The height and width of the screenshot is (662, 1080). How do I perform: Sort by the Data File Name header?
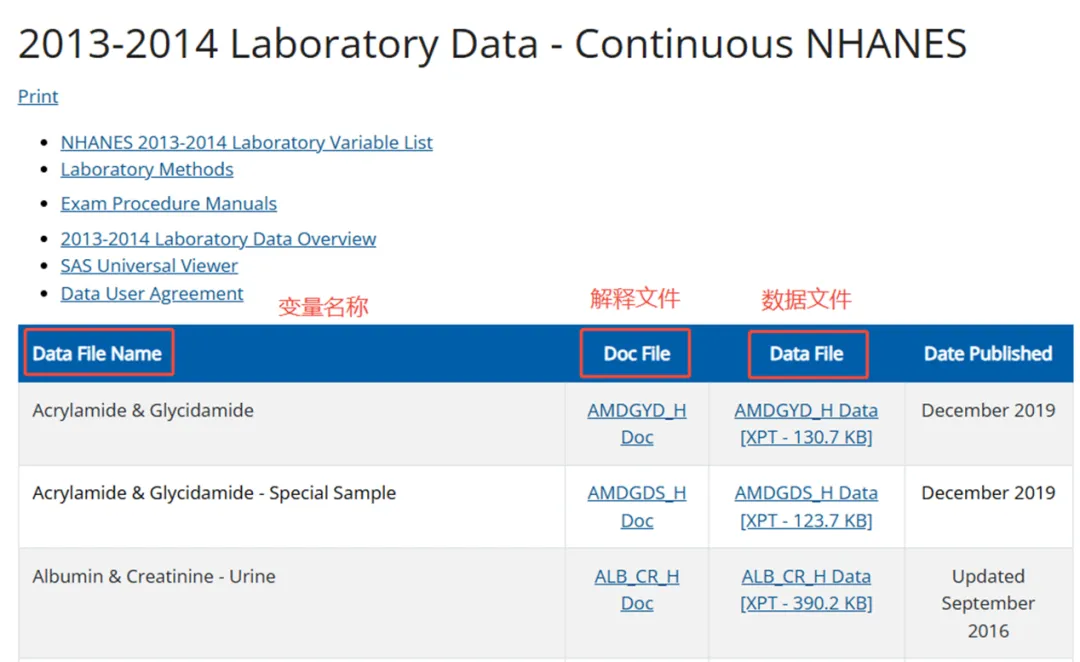coord(97,353)
